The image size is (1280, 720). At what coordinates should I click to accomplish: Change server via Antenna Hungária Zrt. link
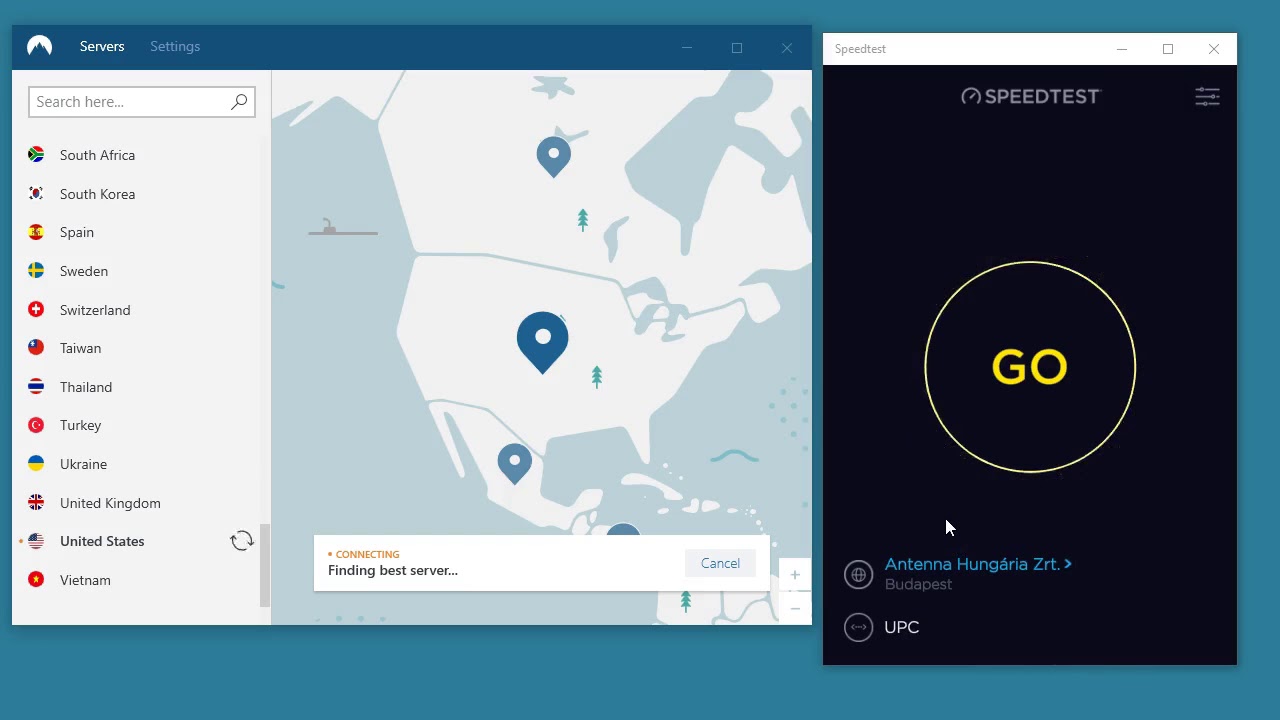coord(978,564)
